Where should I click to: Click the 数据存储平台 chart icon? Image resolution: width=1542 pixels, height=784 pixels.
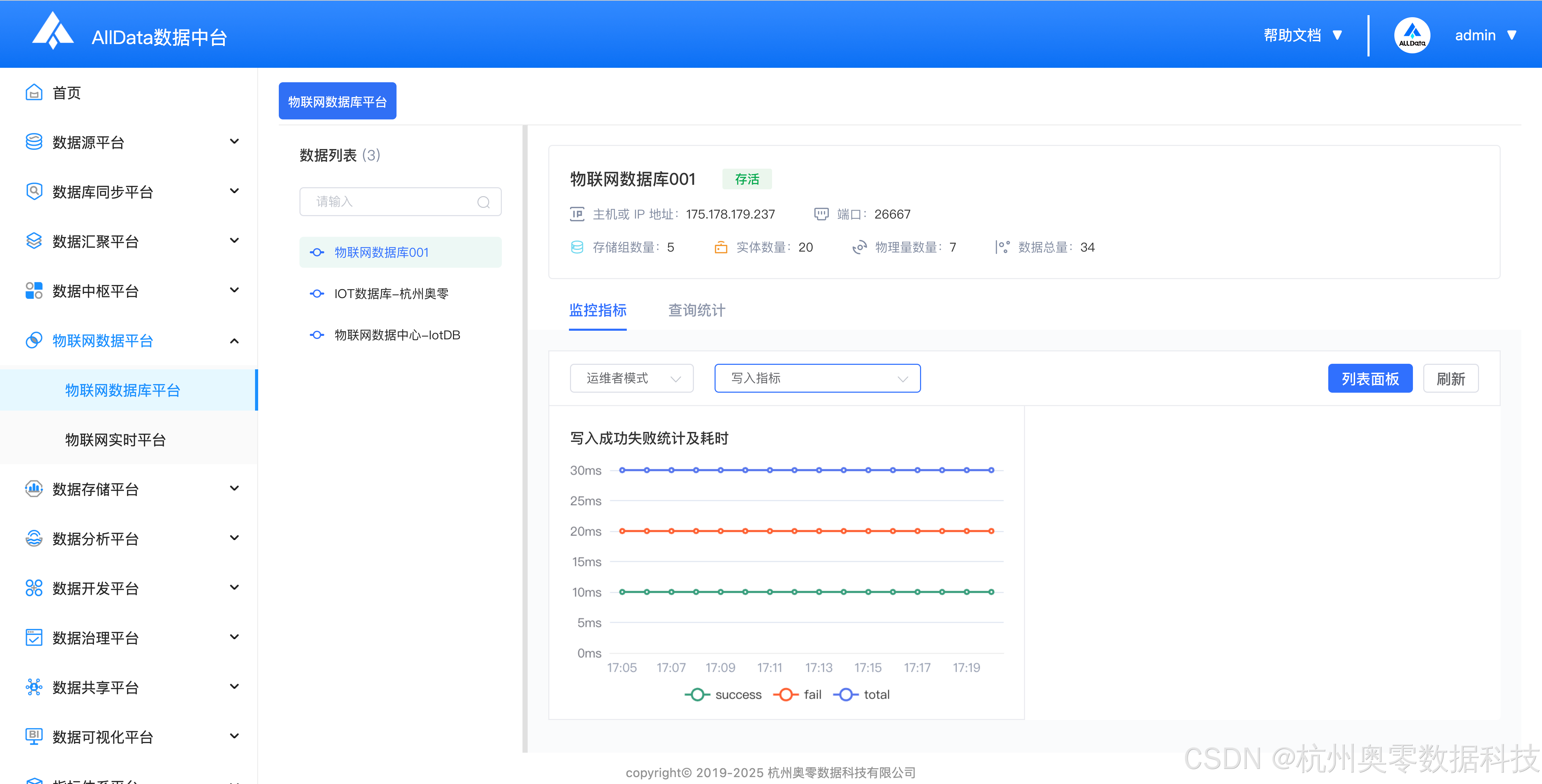33,488
